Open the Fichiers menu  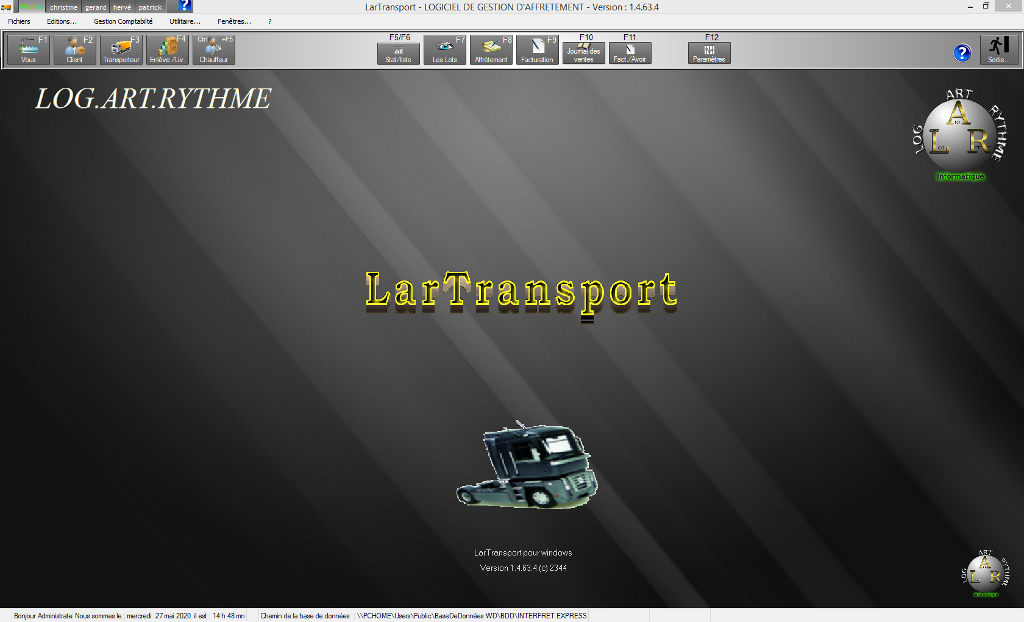[x=19, y=21]
